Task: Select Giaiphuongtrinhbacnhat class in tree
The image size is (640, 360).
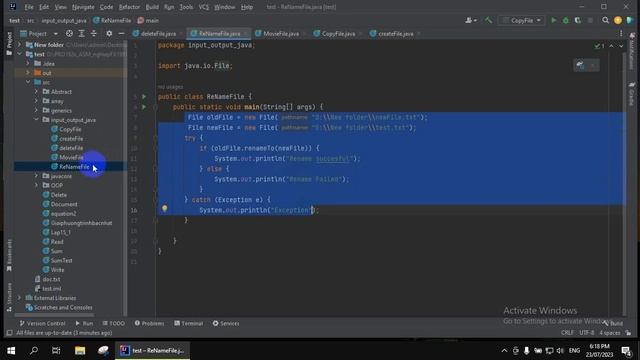Action: (x=81, y=223)
